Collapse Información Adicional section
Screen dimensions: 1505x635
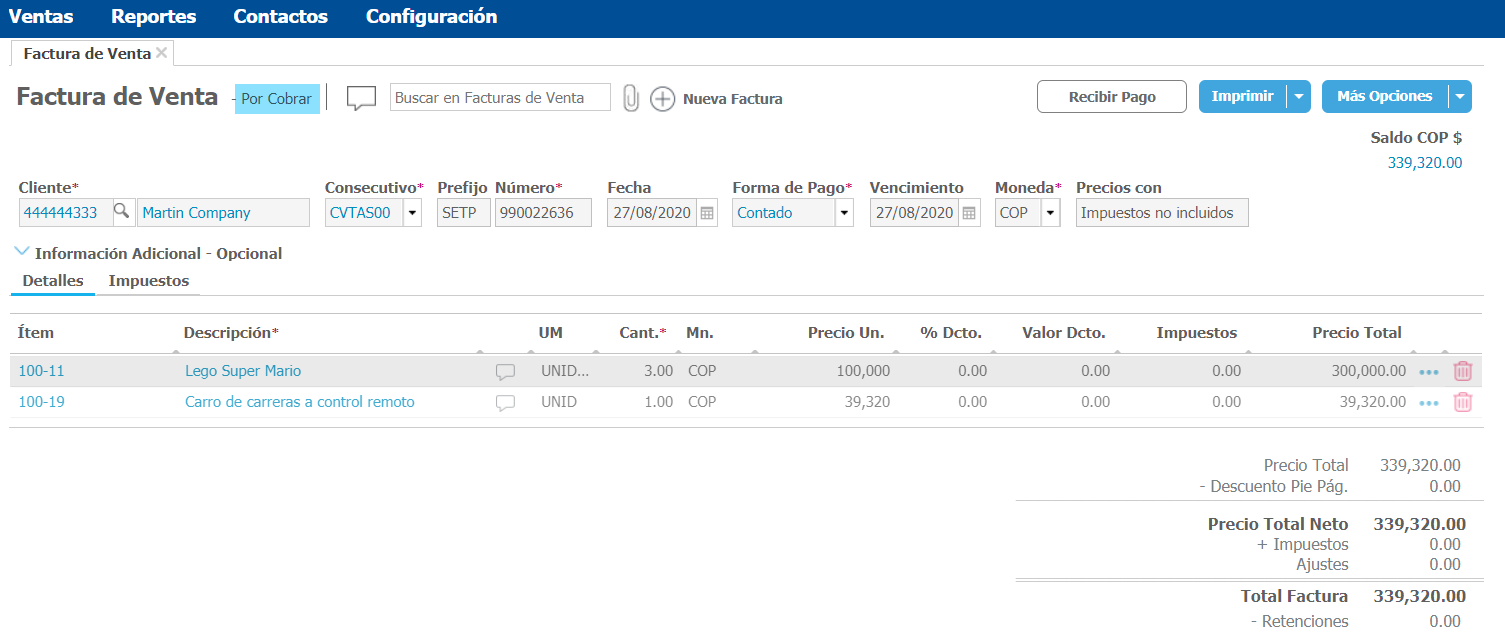click(x=22, y=253)
